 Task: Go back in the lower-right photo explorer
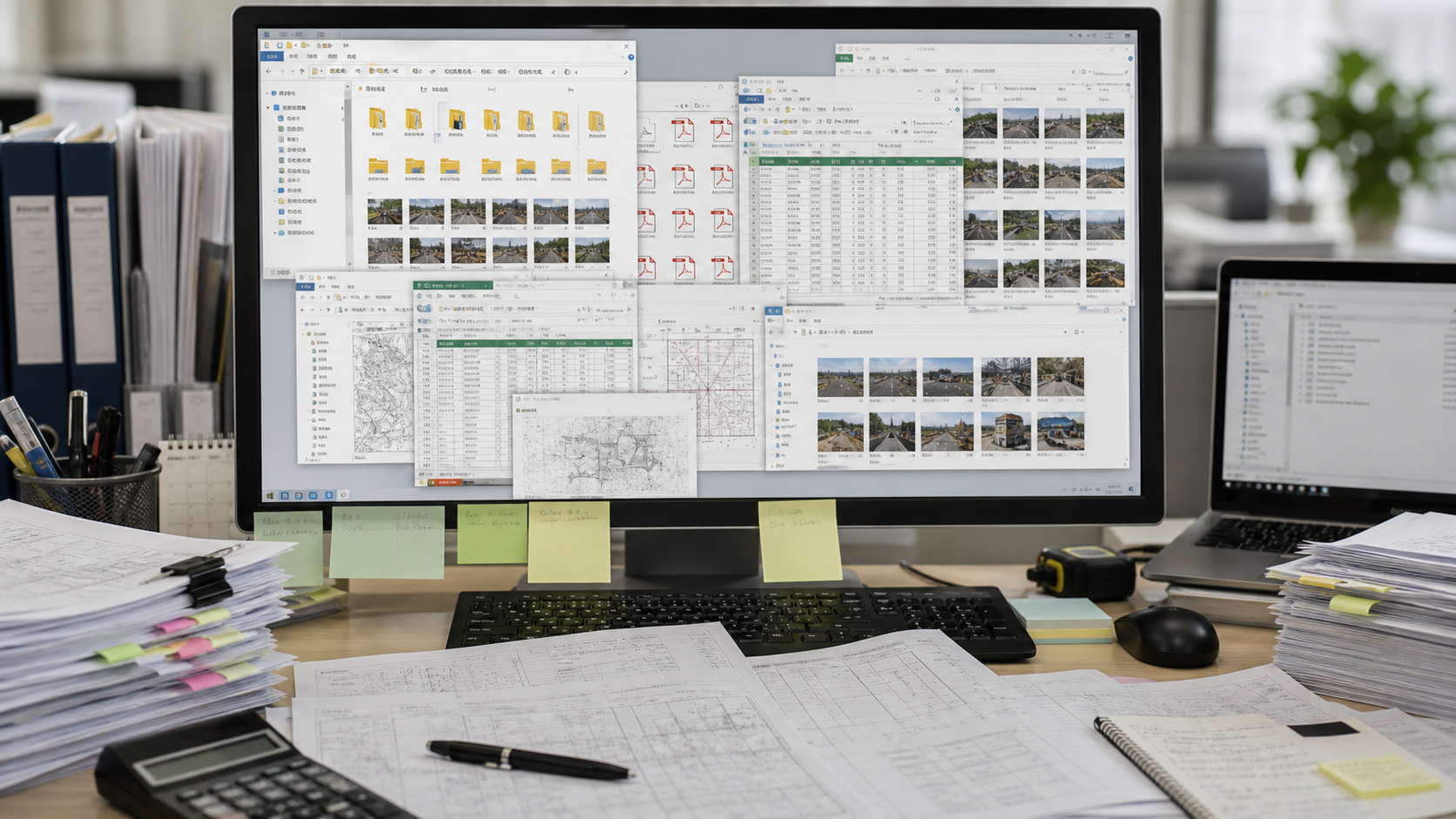(x=772, y=332)
